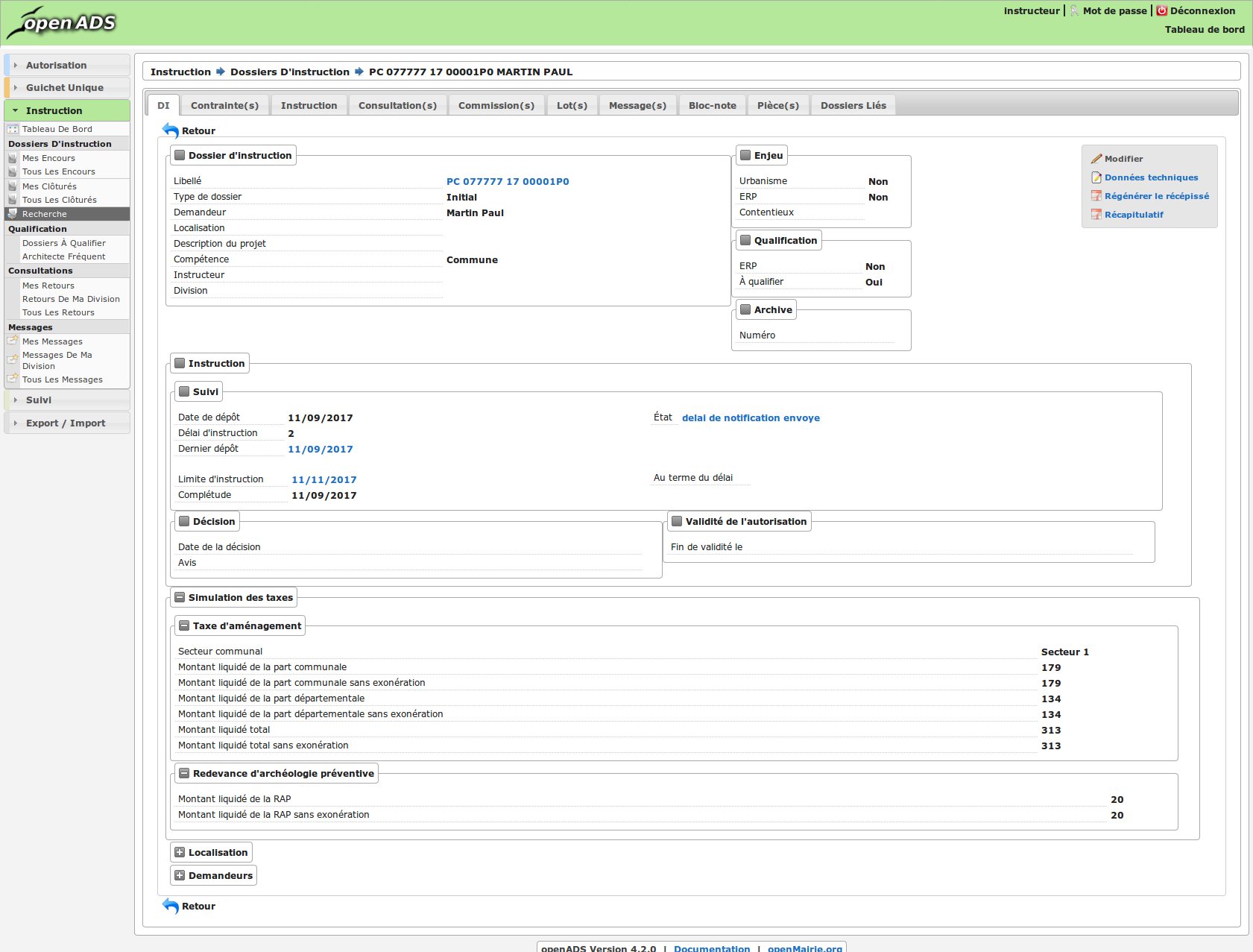The height and width of the screenshot is (952, 1253).
Task: Click the top Retour arrow icon
Action: click(x=171, y=130)
